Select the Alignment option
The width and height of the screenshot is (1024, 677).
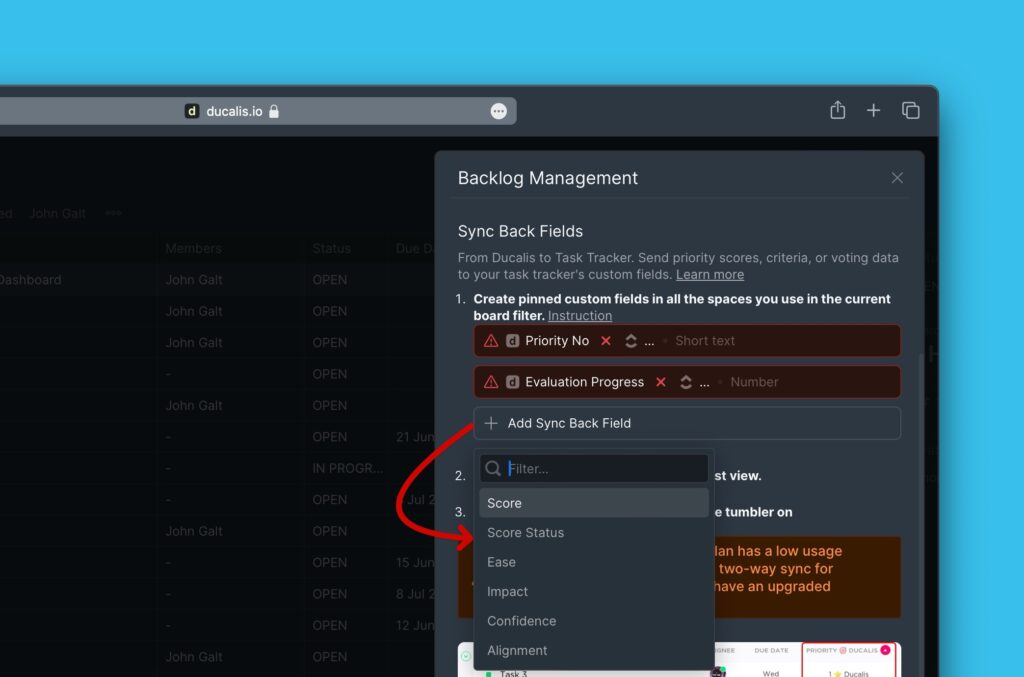tap(594, 650)
